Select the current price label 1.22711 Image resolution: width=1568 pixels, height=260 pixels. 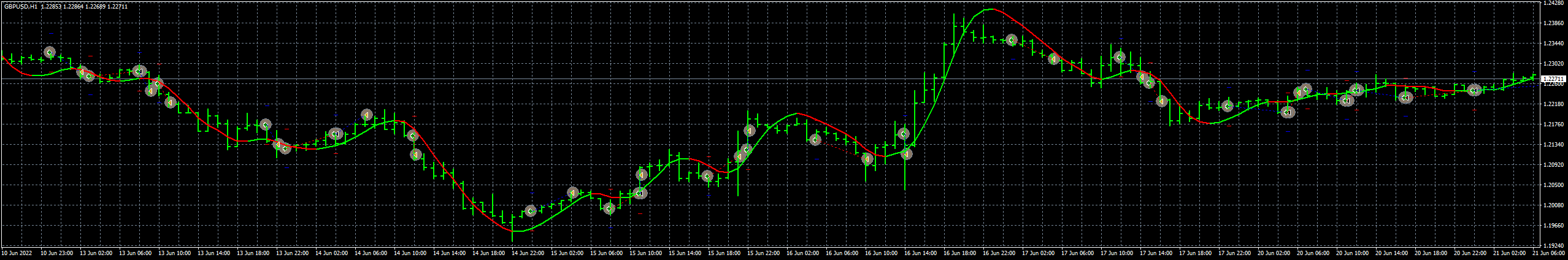pos(1553,79)
